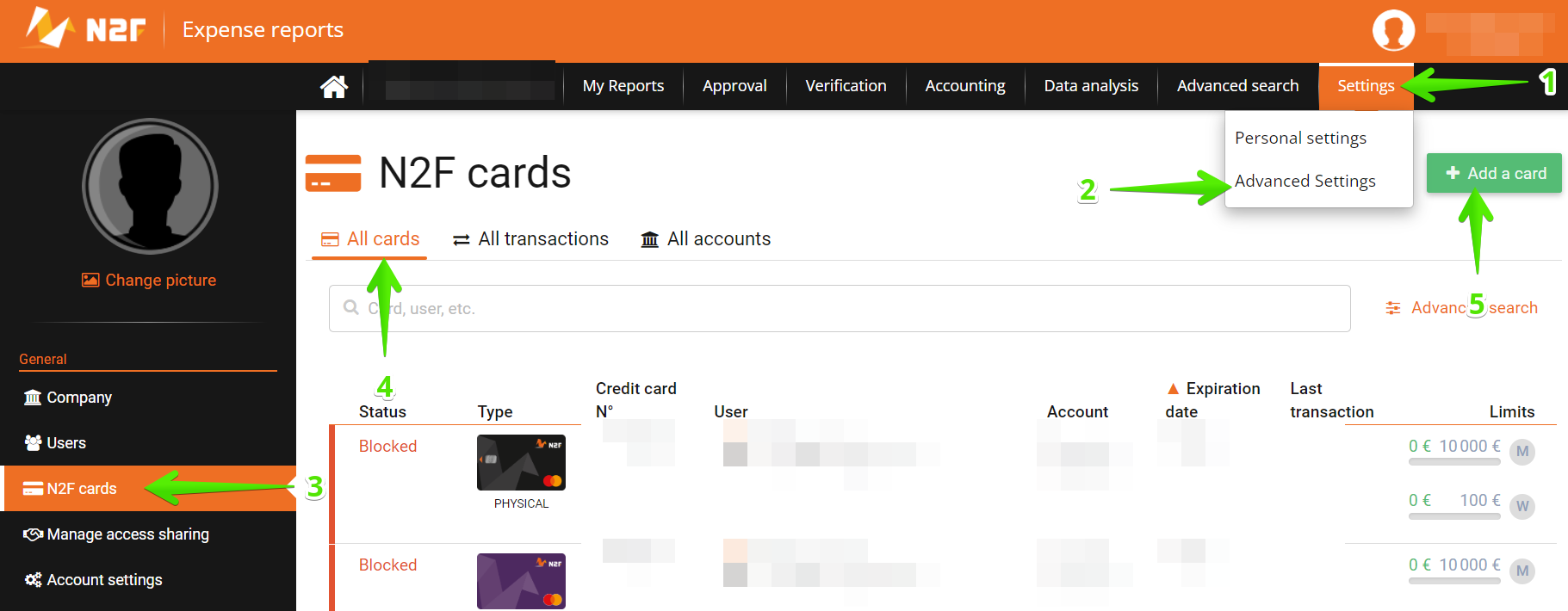The height and width of the screenshot is (611, 1568).
Task: Click the page title card icon
Action: [333, 173]
